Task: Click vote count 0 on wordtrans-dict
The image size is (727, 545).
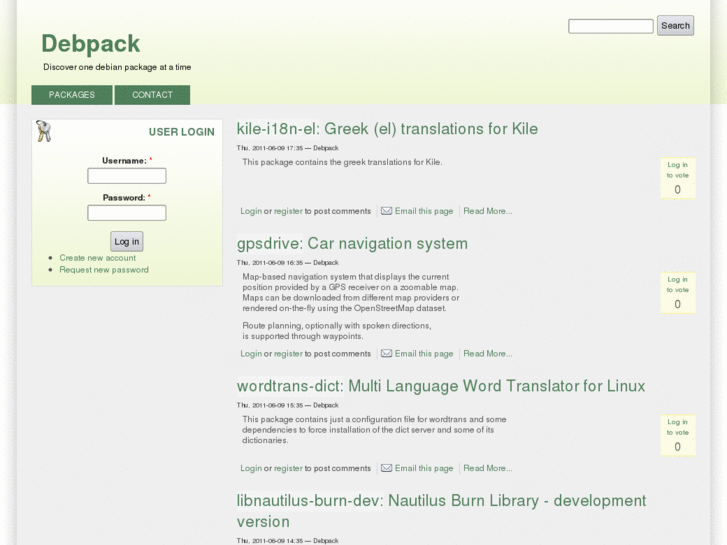Action: pos(677,446)
